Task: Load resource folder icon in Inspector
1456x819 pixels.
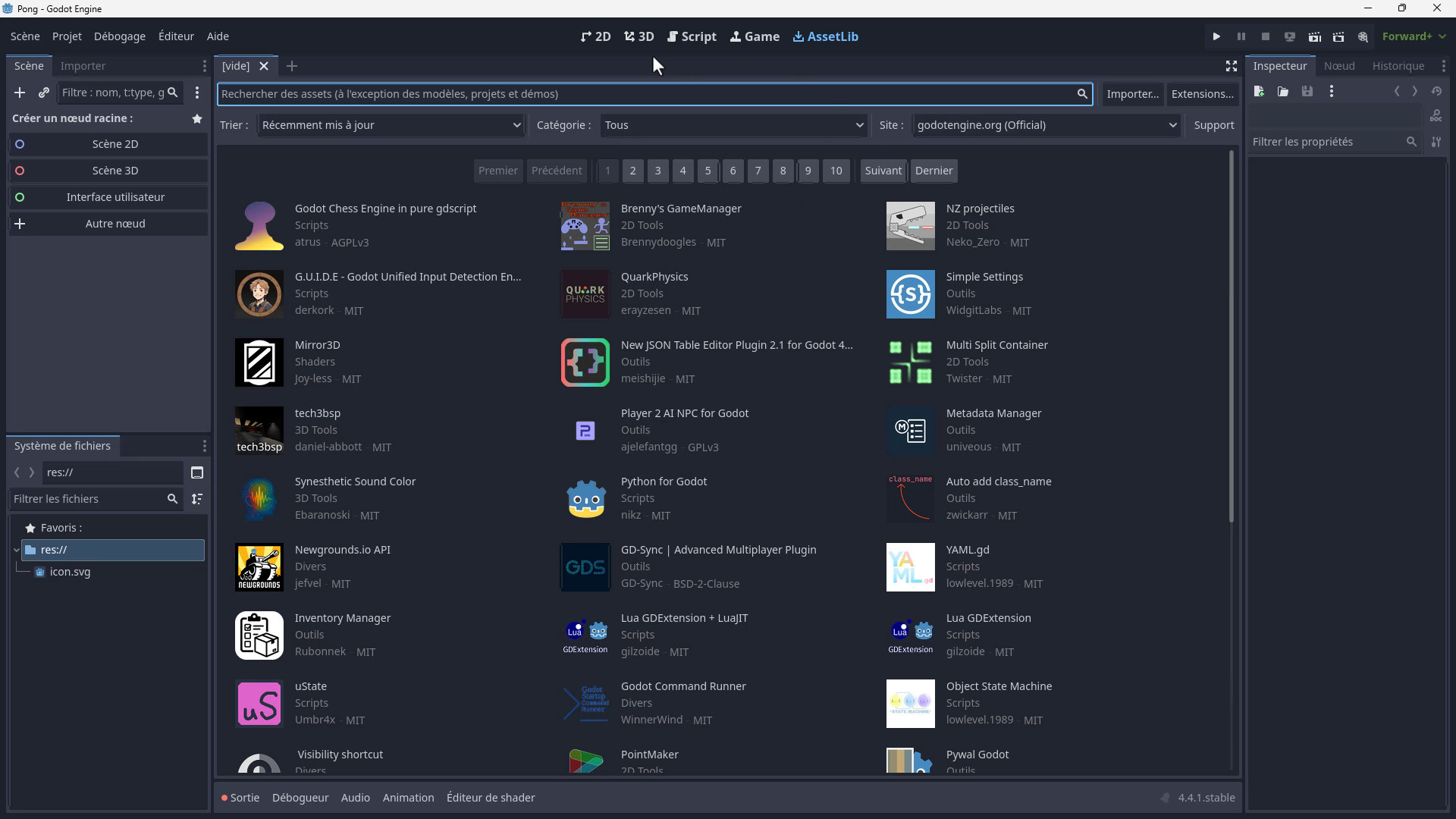Action: pos(1283,92)
